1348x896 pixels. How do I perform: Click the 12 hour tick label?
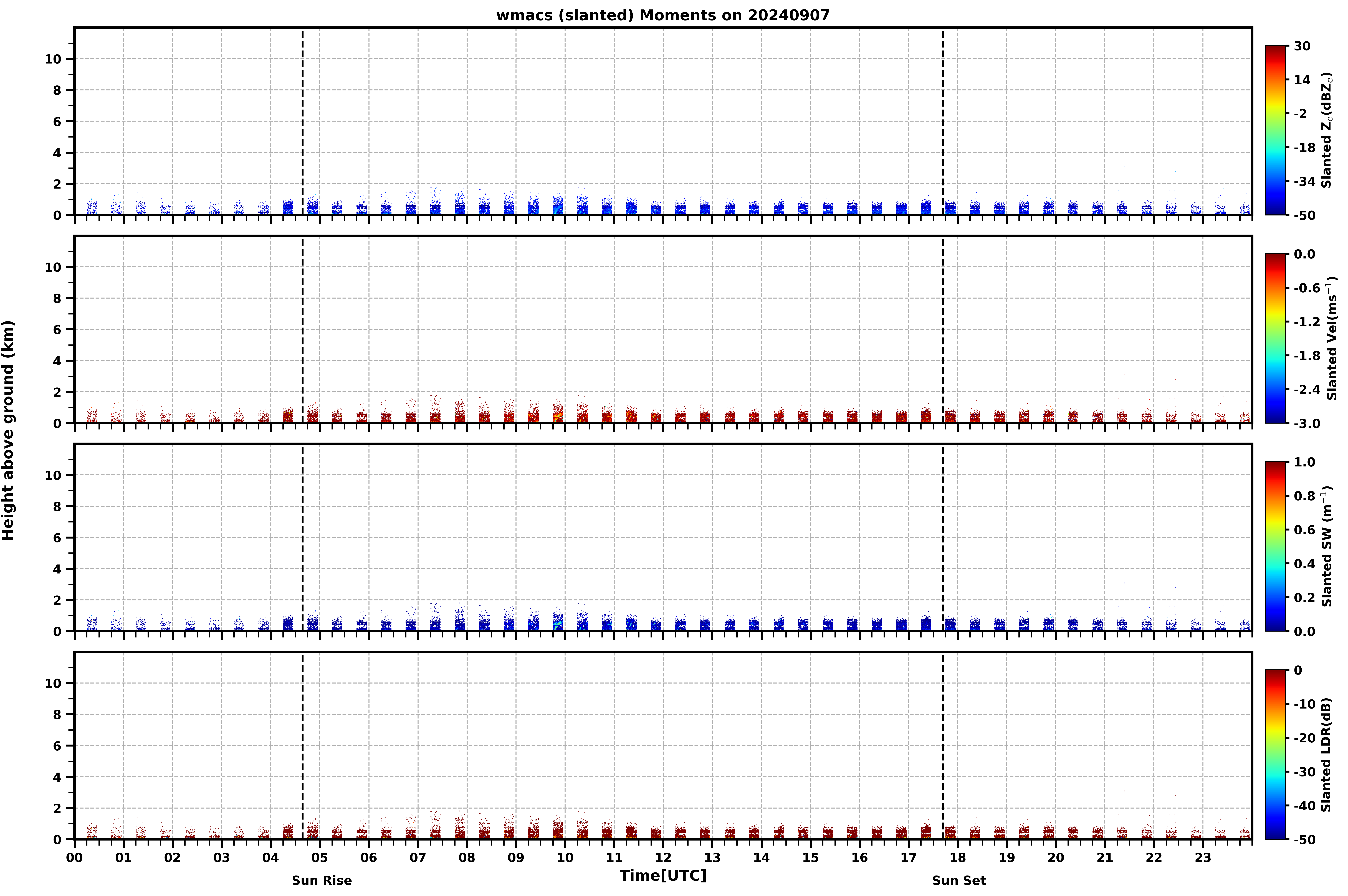point(663,858)
